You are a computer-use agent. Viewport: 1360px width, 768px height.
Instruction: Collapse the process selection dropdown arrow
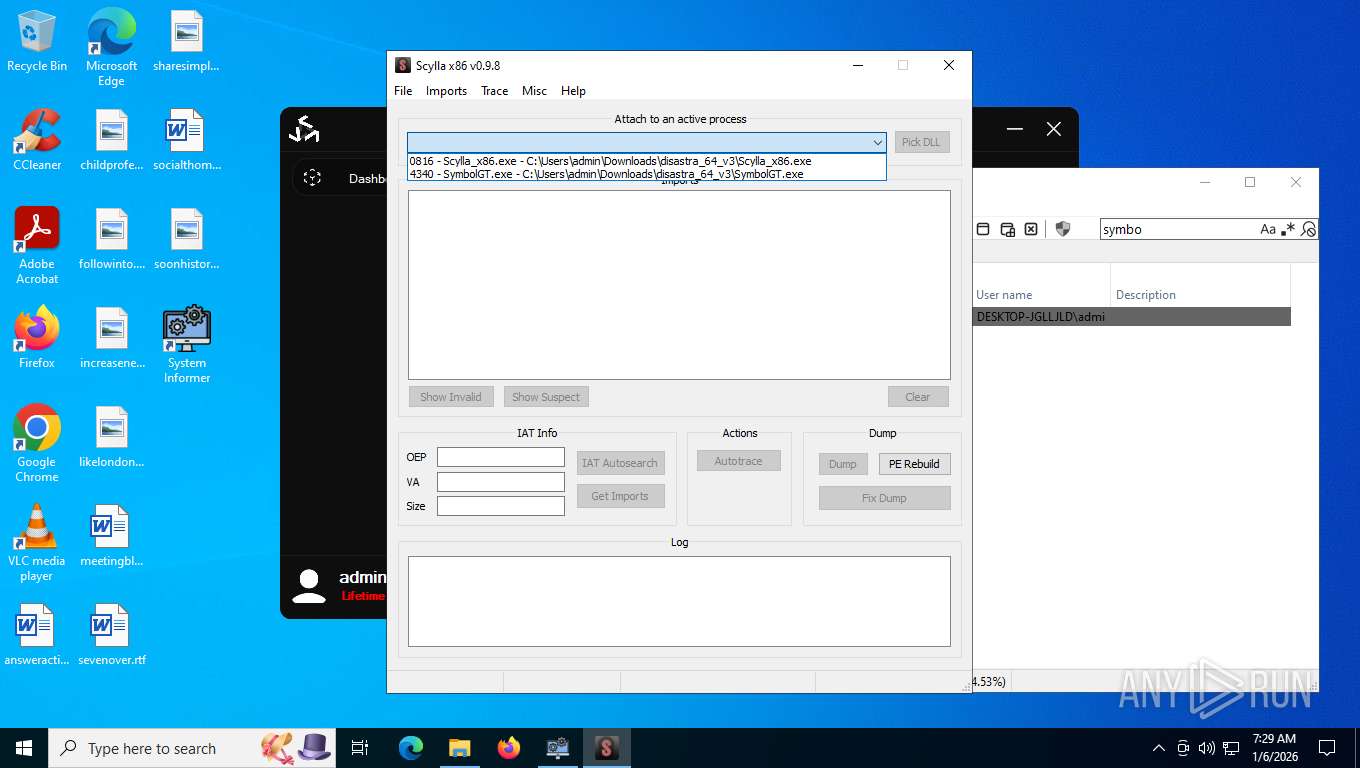tap(877, 143)
